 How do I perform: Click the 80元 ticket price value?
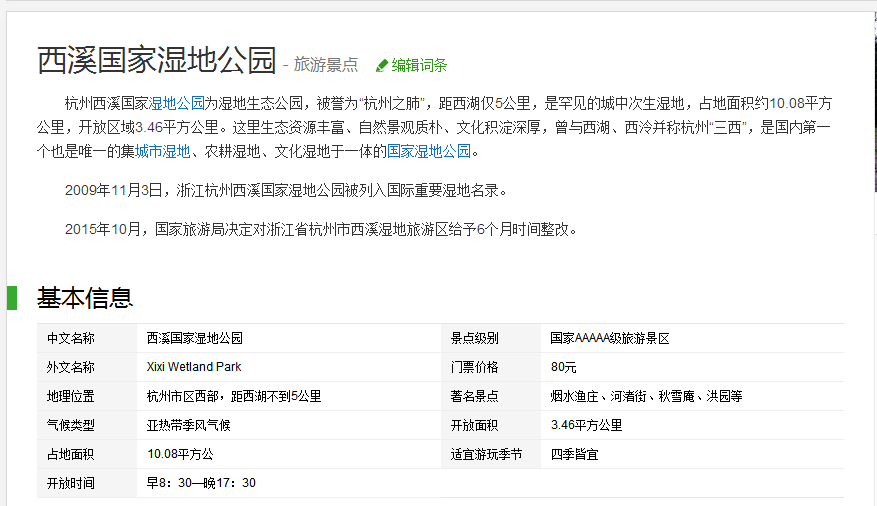(x=564, y=367)
